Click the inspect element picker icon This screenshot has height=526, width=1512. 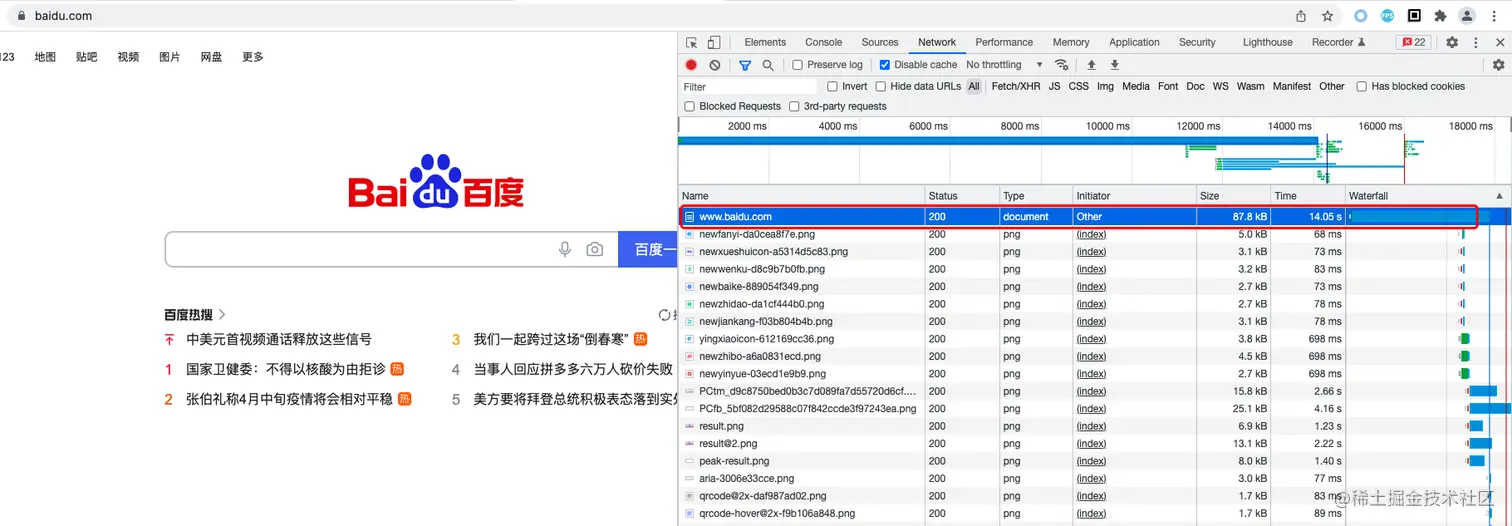pos(692,43)
